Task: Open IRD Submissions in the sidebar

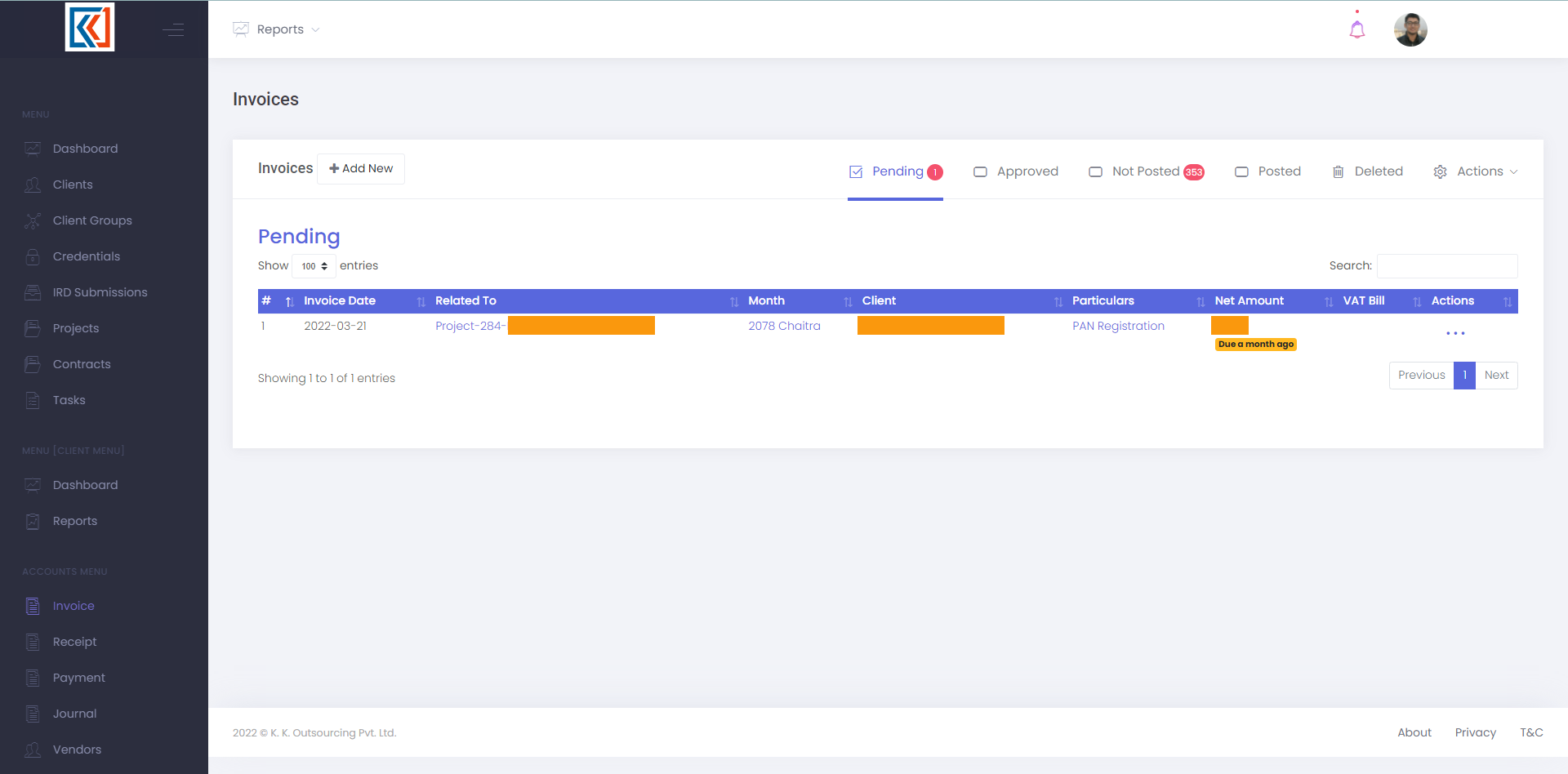Action: click(x=100, y=292)
